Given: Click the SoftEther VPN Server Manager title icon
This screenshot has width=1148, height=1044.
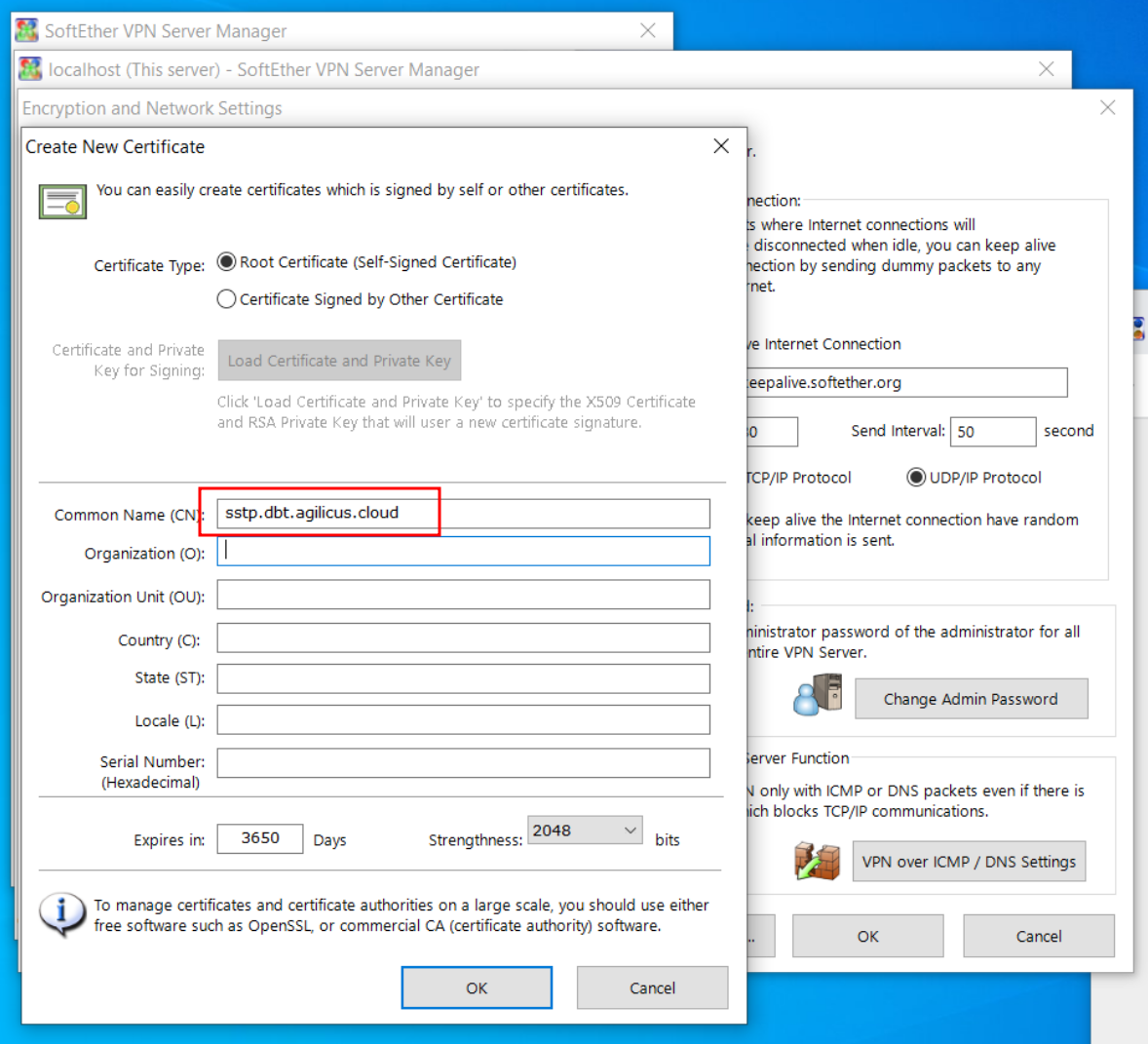Looking at the screenshot, I should pos(27,30).
